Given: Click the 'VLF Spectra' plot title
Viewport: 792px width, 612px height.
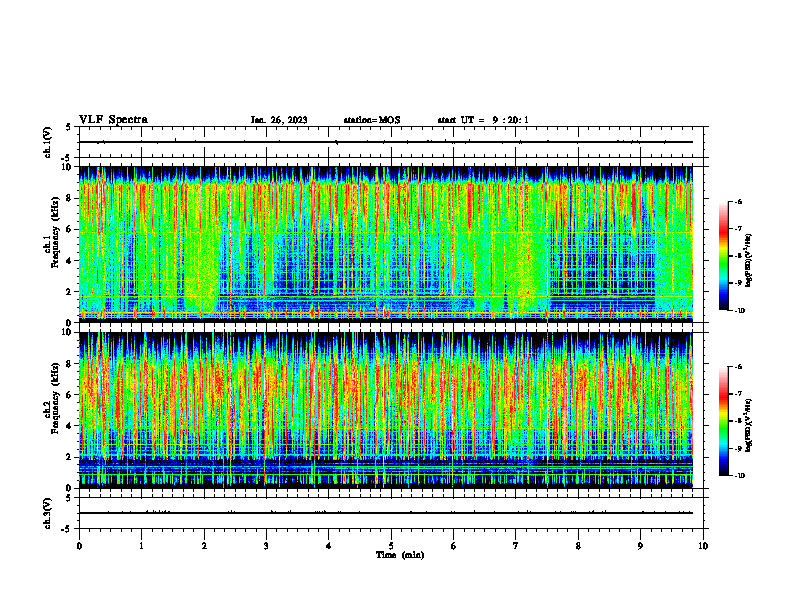Looking at the screenshot, I should pyautogui.click(x=113, y=120).
